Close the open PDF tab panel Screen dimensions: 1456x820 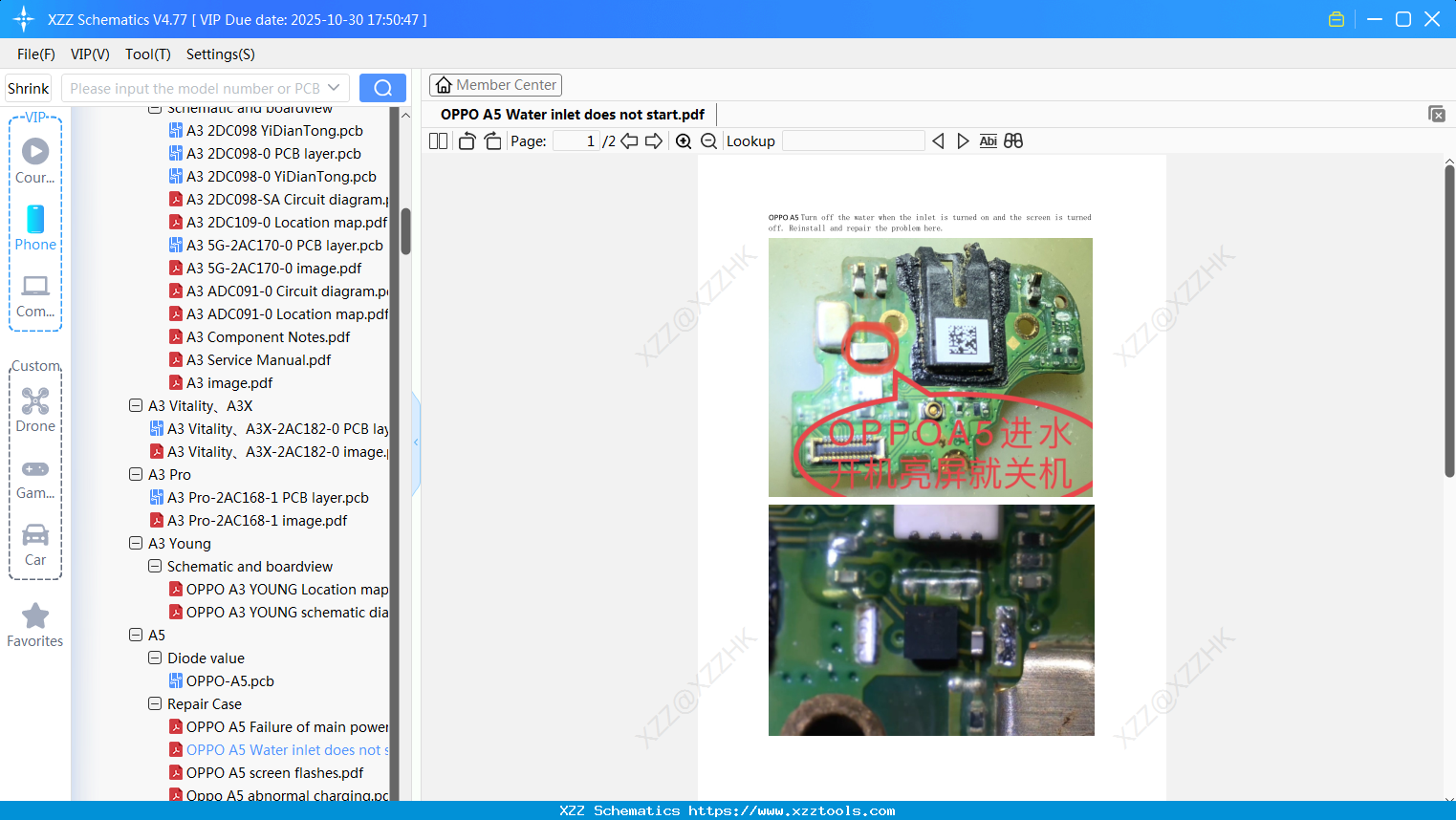[x=1436, y=114]
